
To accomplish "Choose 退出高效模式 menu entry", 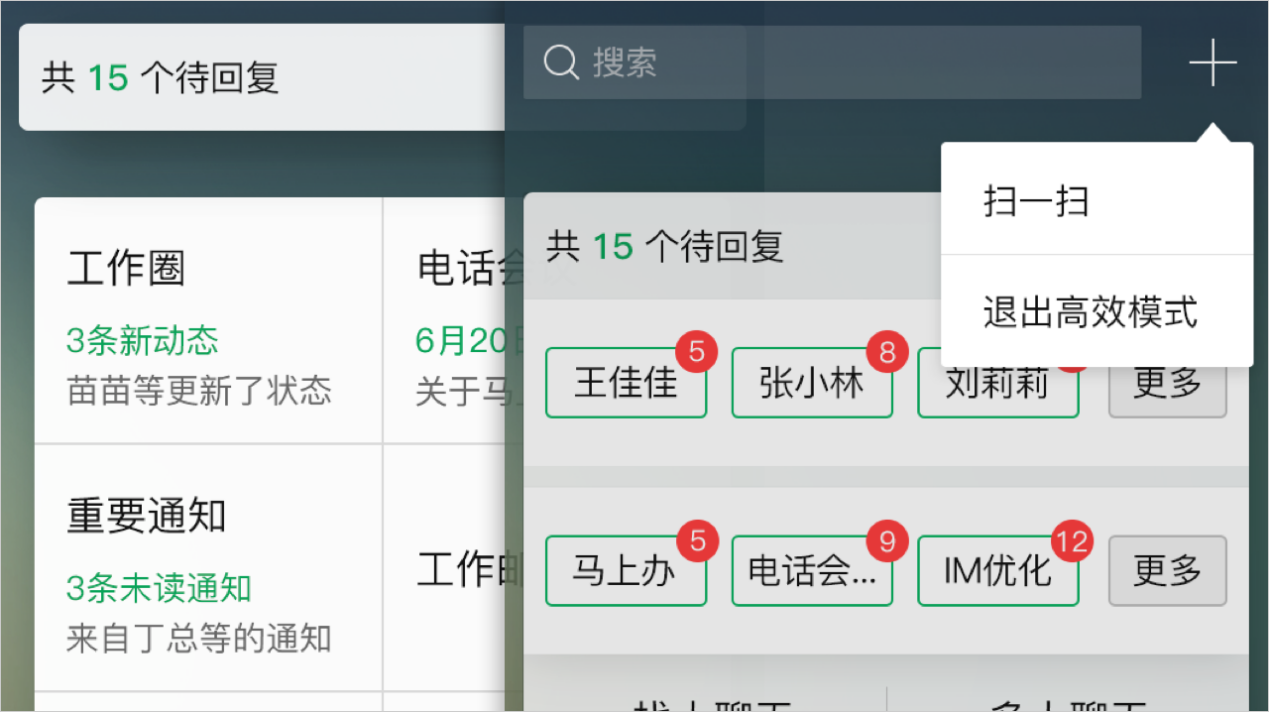I will [1090, 313].
